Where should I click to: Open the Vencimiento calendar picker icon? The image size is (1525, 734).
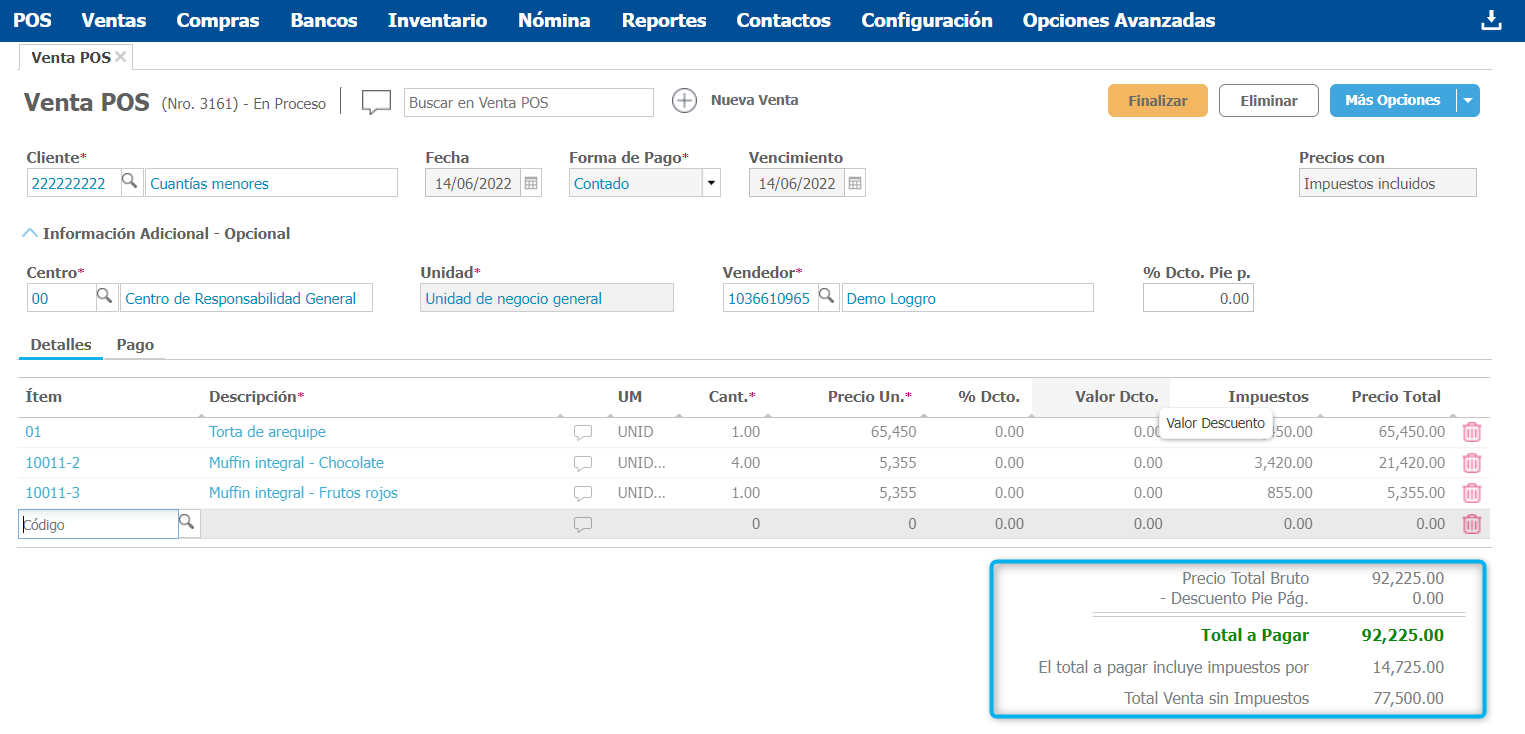click(x=855, y=183)
